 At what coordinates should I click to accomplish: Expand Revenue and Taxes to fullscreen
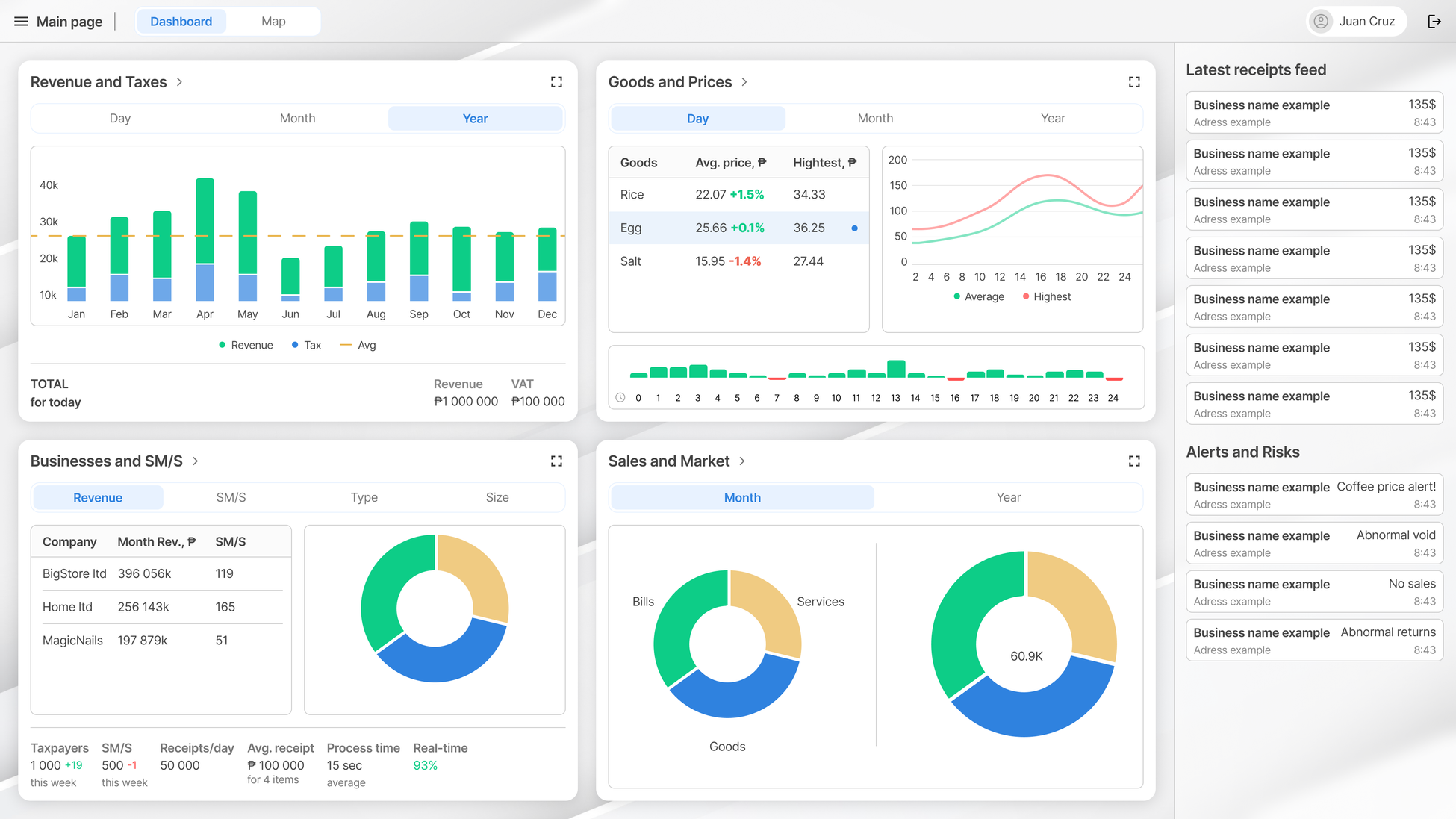[556, 82]
